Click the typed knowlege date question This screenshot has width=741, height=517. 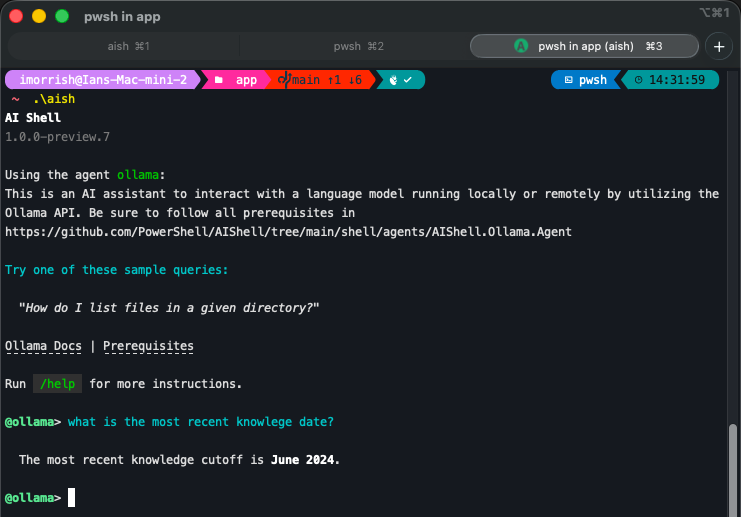[201, 422]
